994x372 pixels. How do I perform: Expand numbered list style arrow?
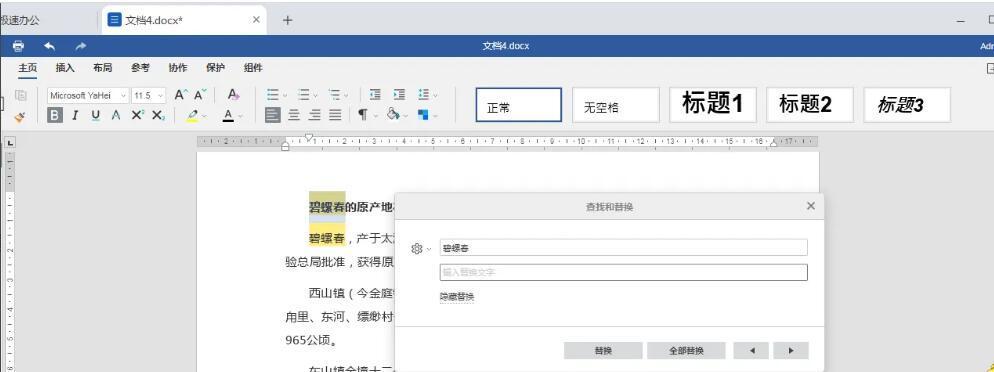[316, 96]
